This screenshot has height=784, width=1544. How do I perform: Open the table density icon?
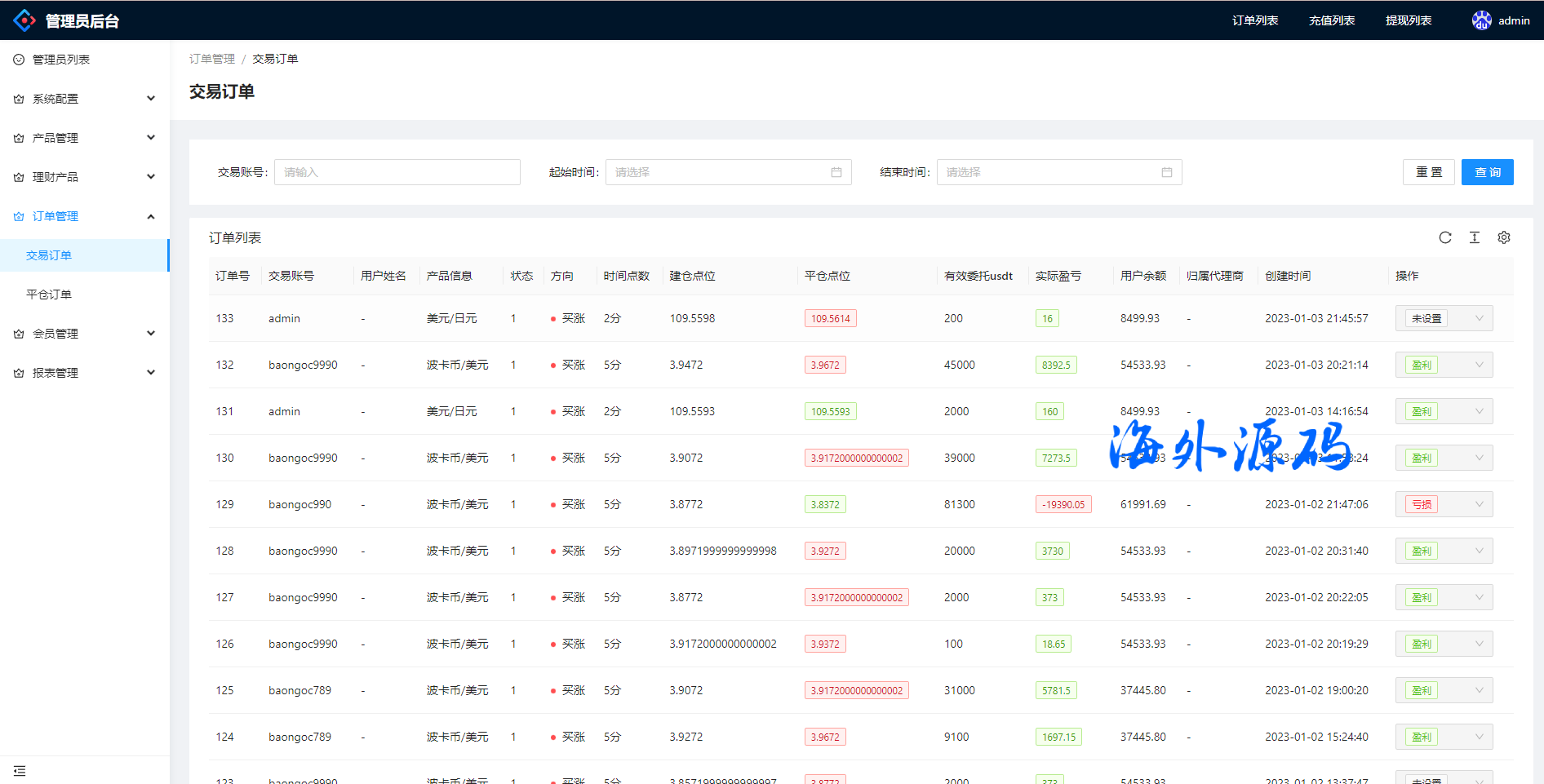(x=1475, y=237)
